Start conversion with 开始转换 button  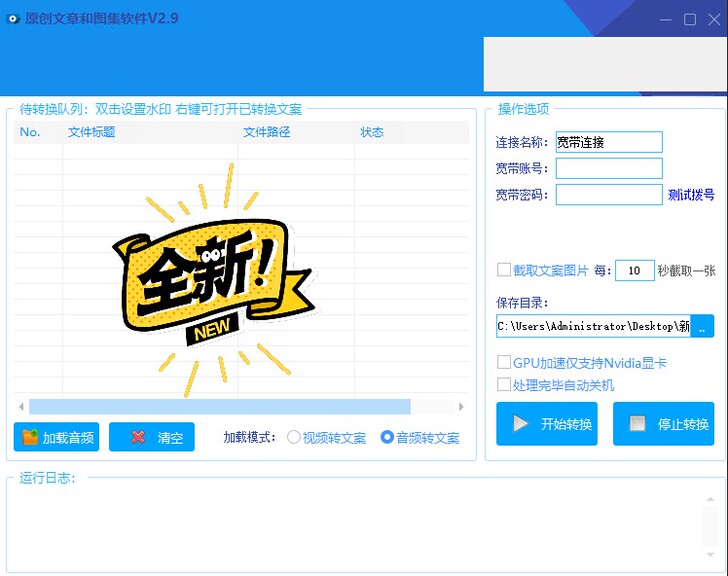(x=547, y=424)
